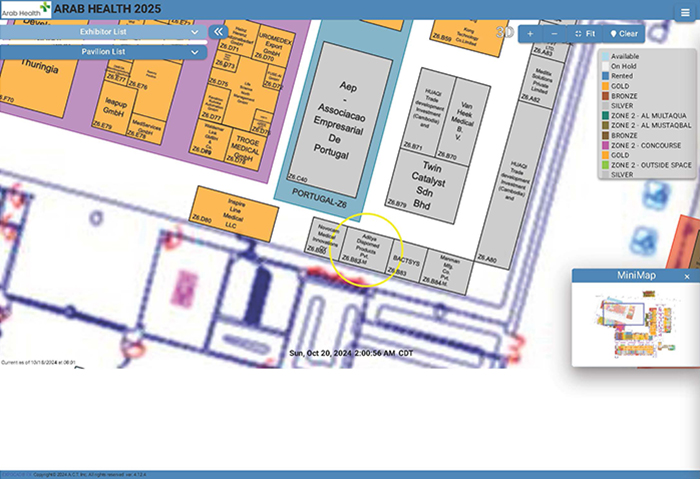Select Aditya Dispomed Products booth Z6.B82
Viewport: 700px width, 479px height.
pyautogui.click(x=367, y=249)
